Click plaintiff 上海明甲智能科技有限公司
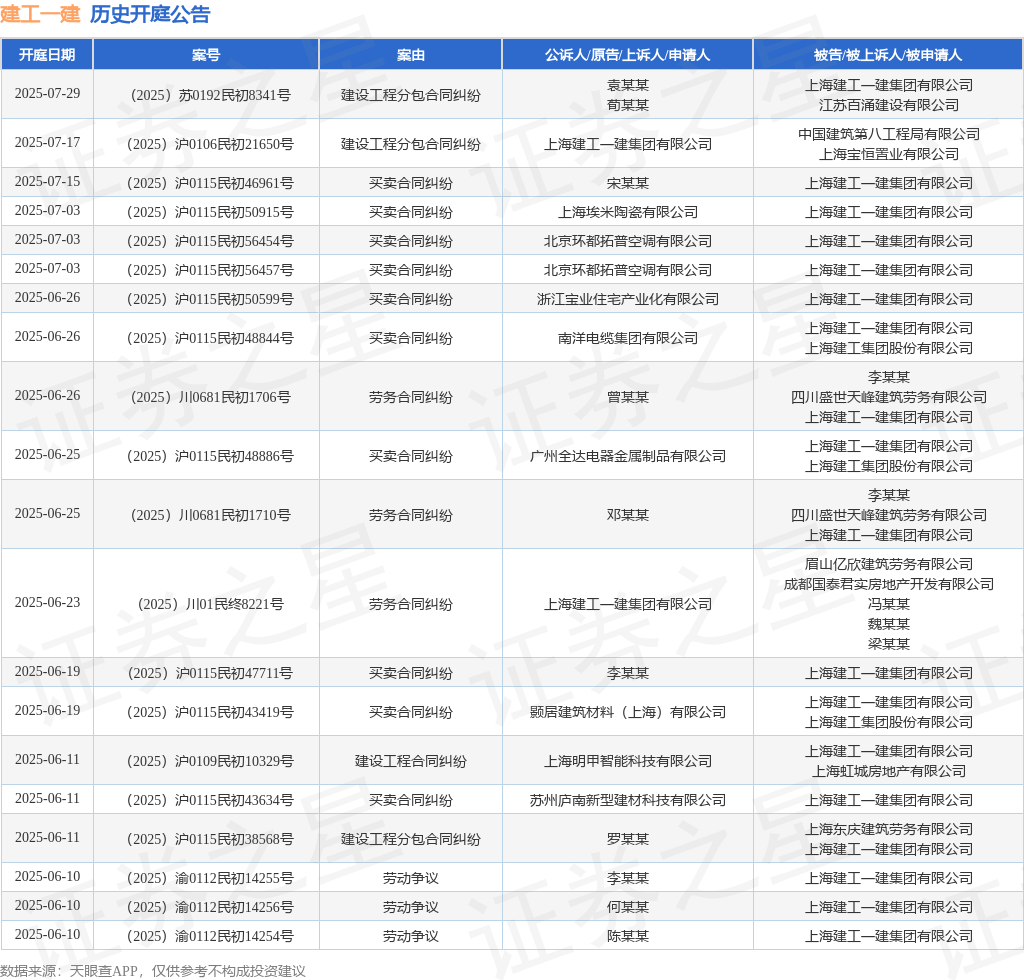Image resolution: width=1024 pixels, height=980 pixels. coord(628,761)
